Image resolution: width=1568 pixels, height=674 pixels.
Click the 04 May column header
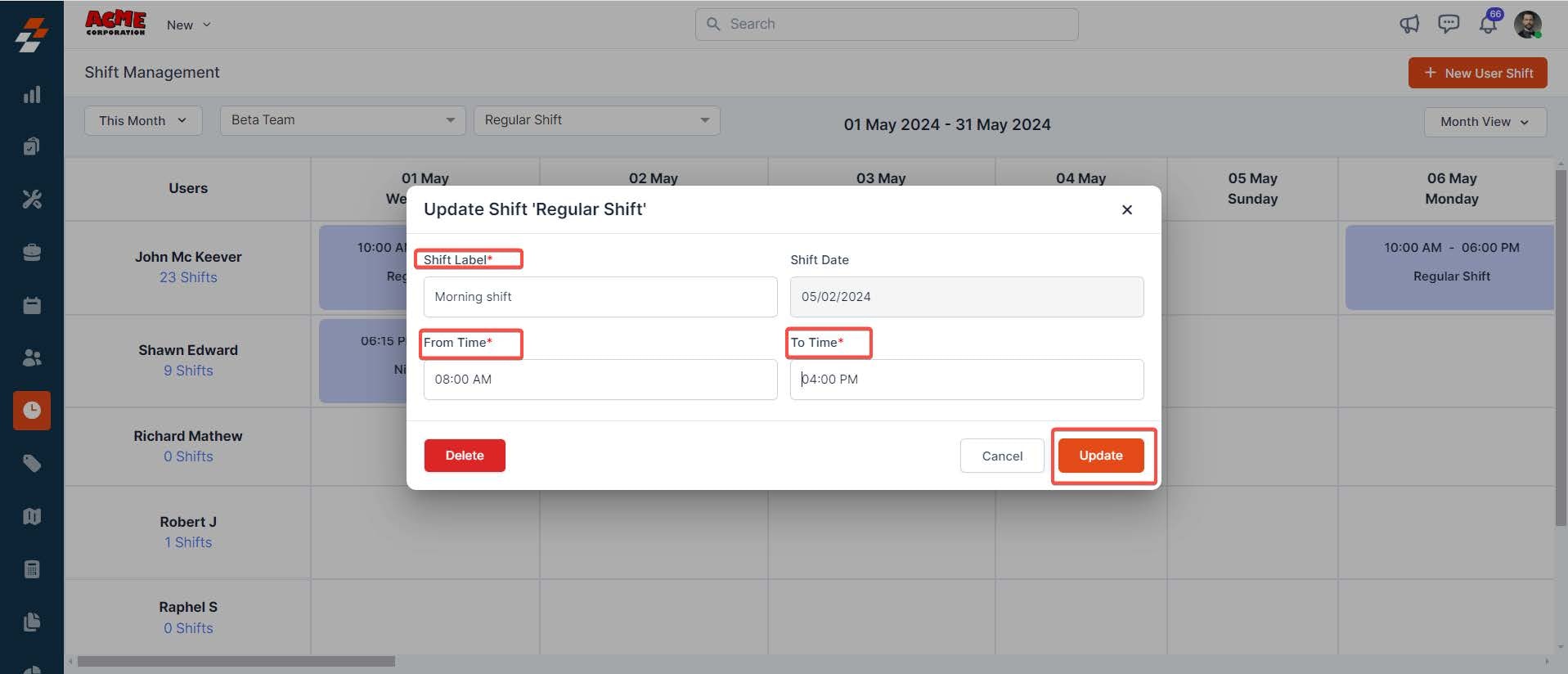click(1081, 178)
